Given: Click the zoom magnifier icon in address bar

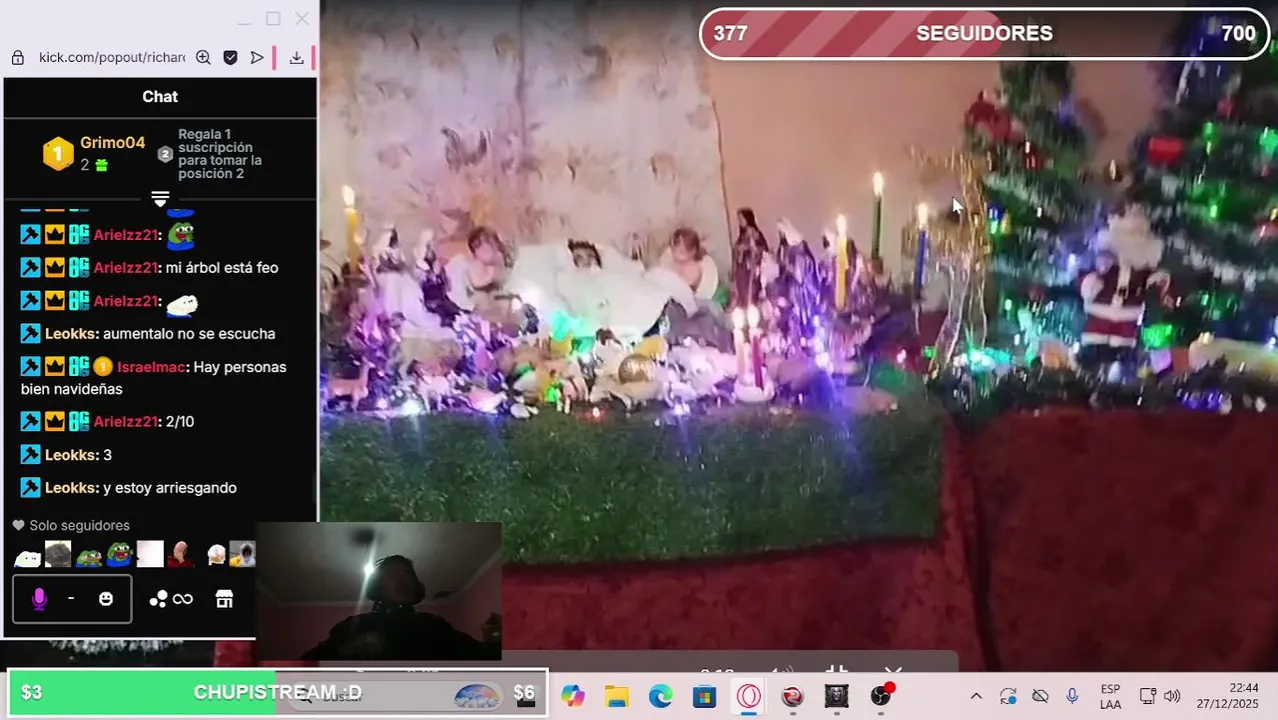Looking at the screenshot, I should pyautogui.click(x=203, y=58).
